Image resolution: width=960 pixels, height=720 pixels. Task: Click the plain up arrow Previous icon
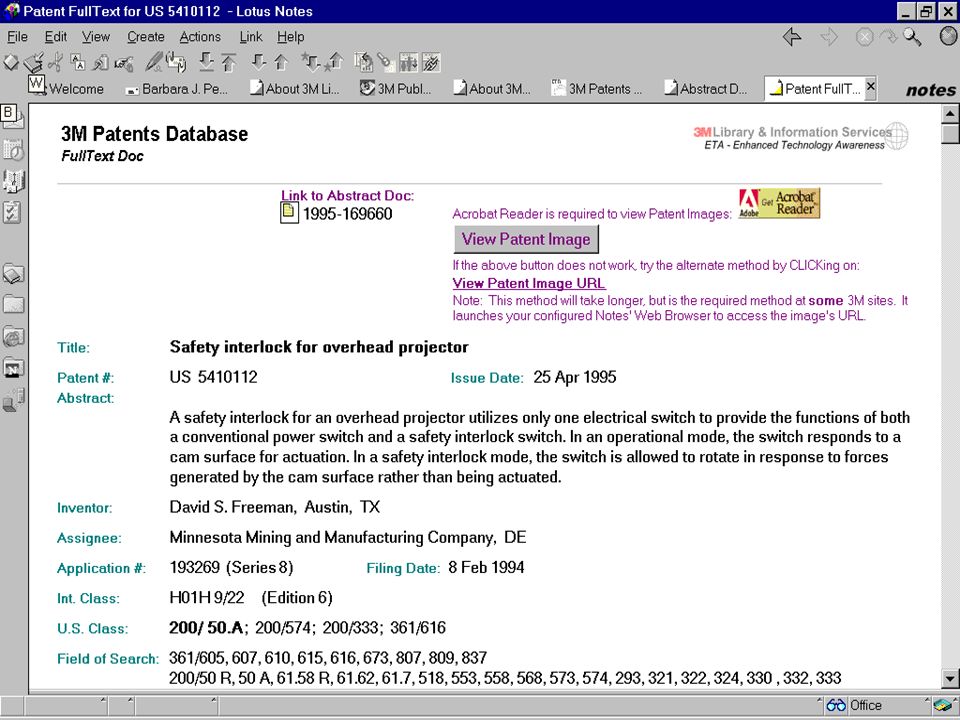[x=281, y=61]
